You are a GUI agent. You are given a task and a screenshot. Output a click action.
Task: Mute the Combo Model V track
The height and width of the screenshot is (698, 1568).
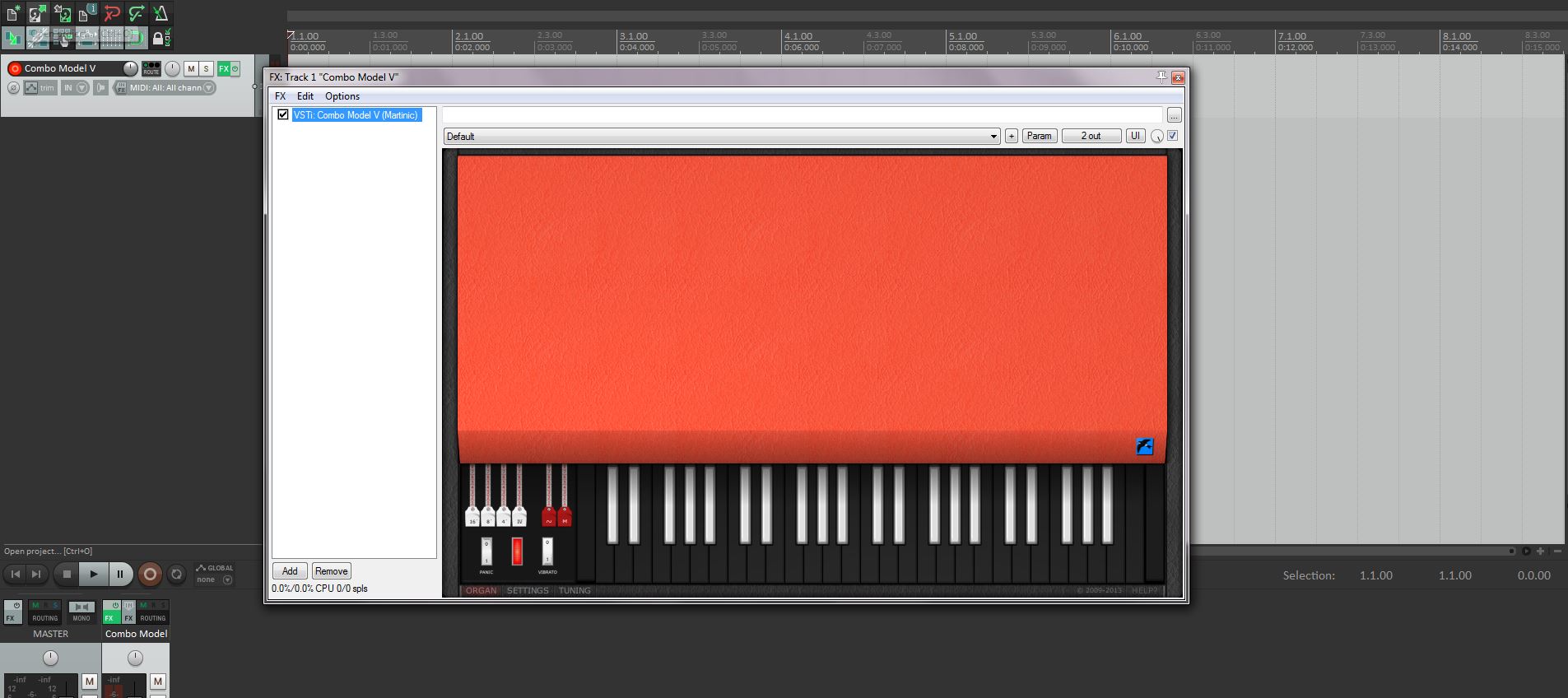(x=191, y=68)
